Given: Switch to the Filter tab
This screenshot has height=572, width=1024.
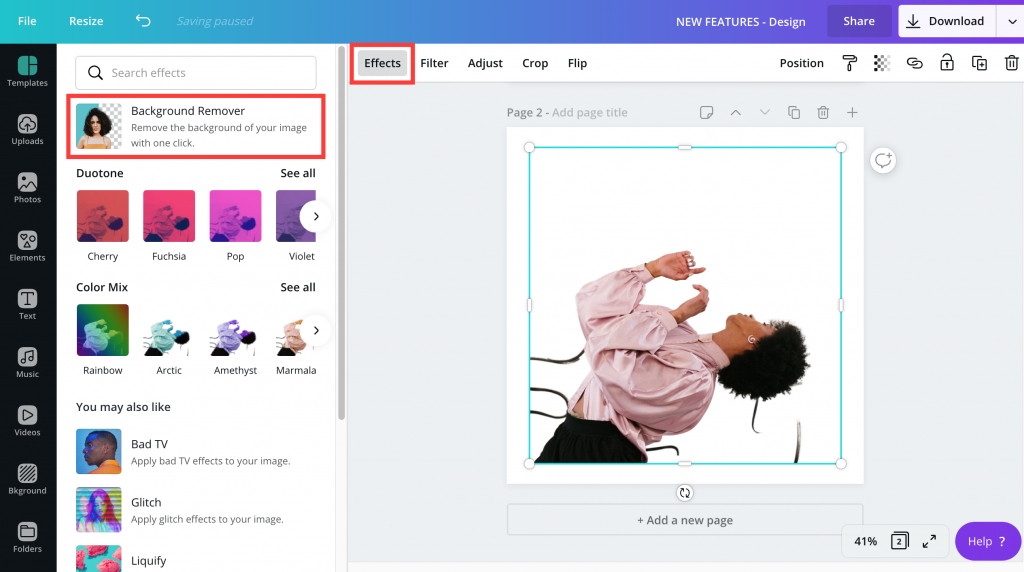Looking at the screenshot, I should pos(434,63).
